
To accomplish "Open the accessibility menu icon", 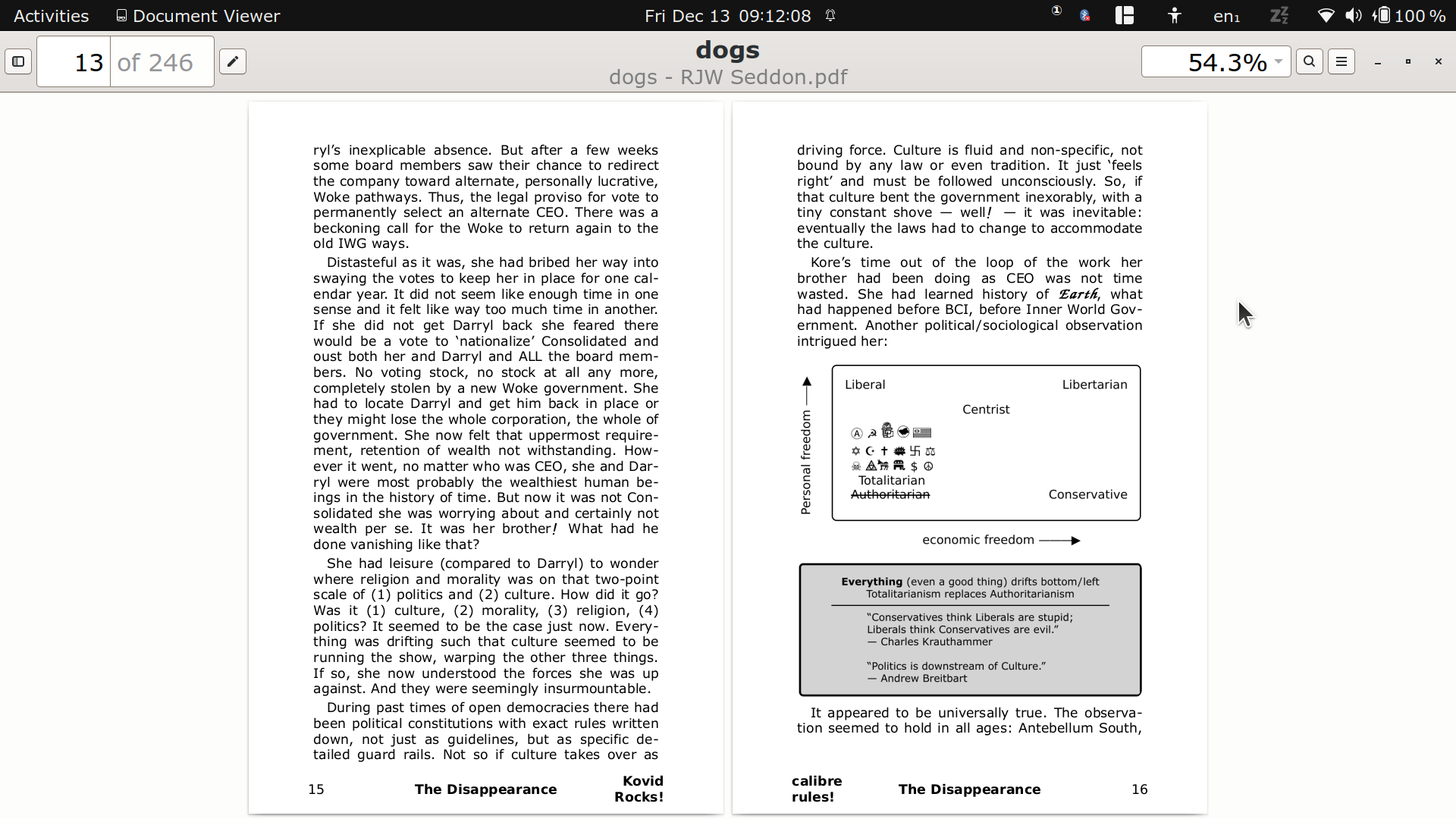I will pos(1175,15).
